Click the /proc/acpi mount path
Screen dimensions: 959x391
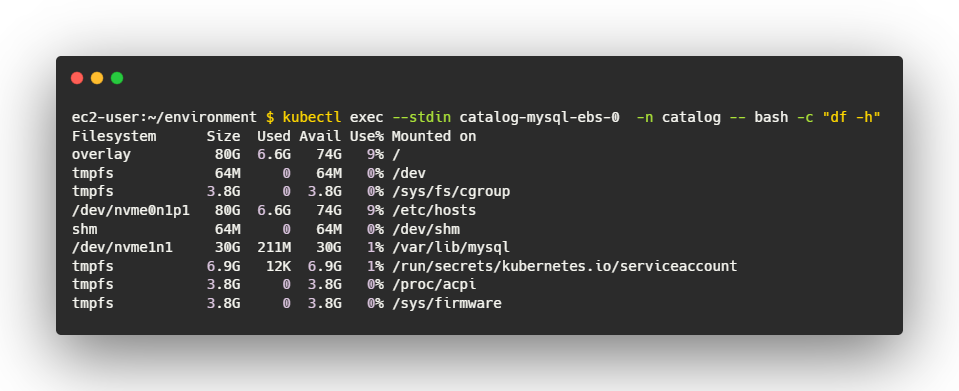point(434,285)
